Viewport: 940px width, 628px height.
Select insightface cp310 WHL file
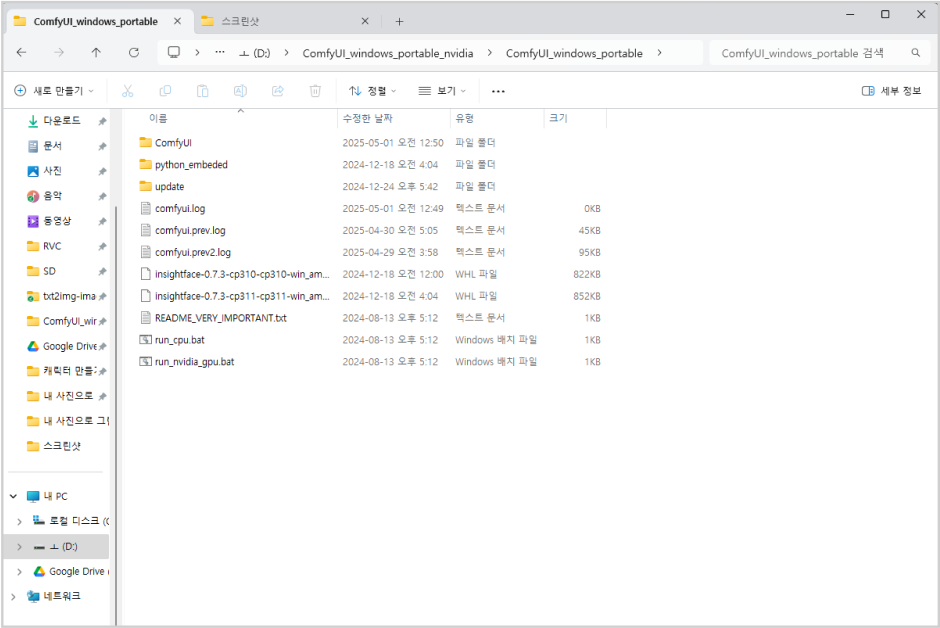coord(234,274)
